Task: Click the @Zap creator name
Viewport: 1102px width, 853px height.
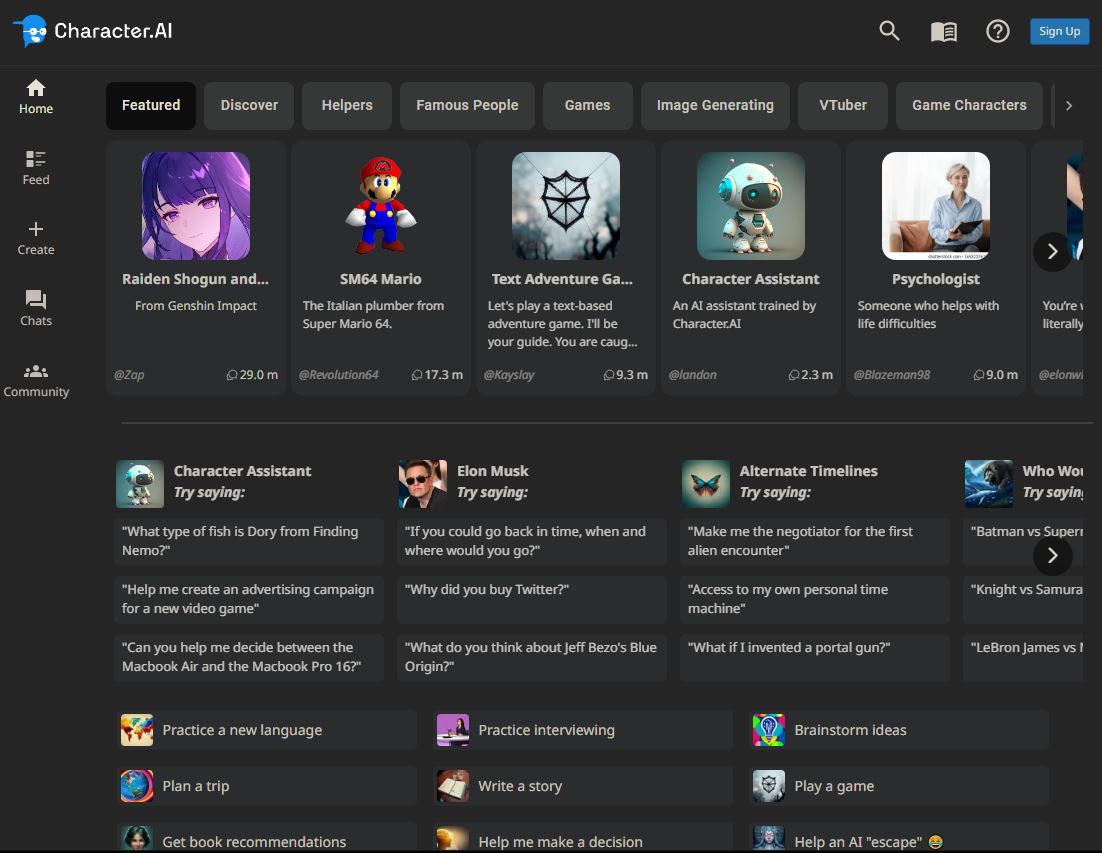Action: pos(129,375)
